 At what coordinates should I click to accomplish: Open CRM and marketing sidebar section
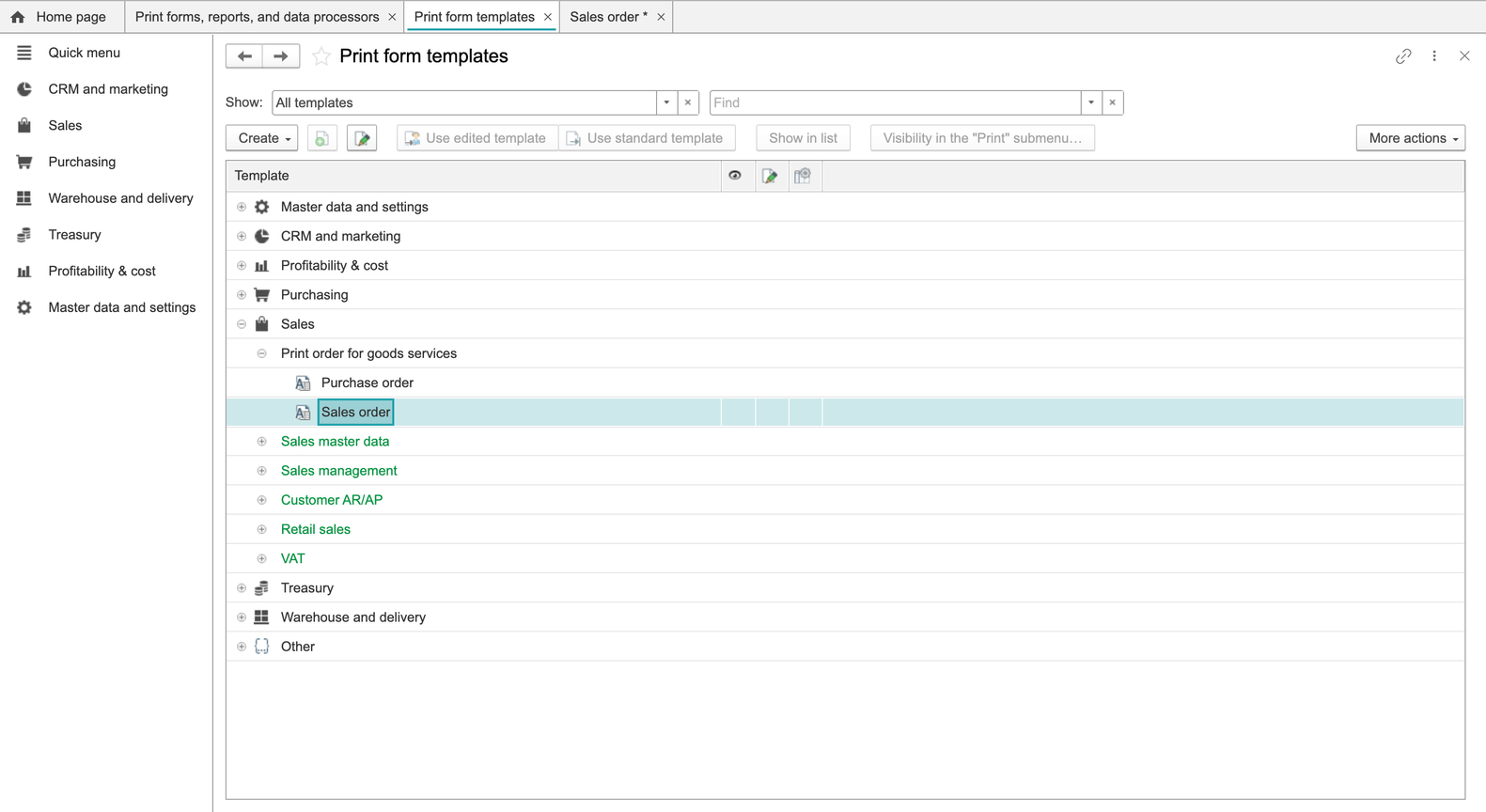[x=106, y=89]
